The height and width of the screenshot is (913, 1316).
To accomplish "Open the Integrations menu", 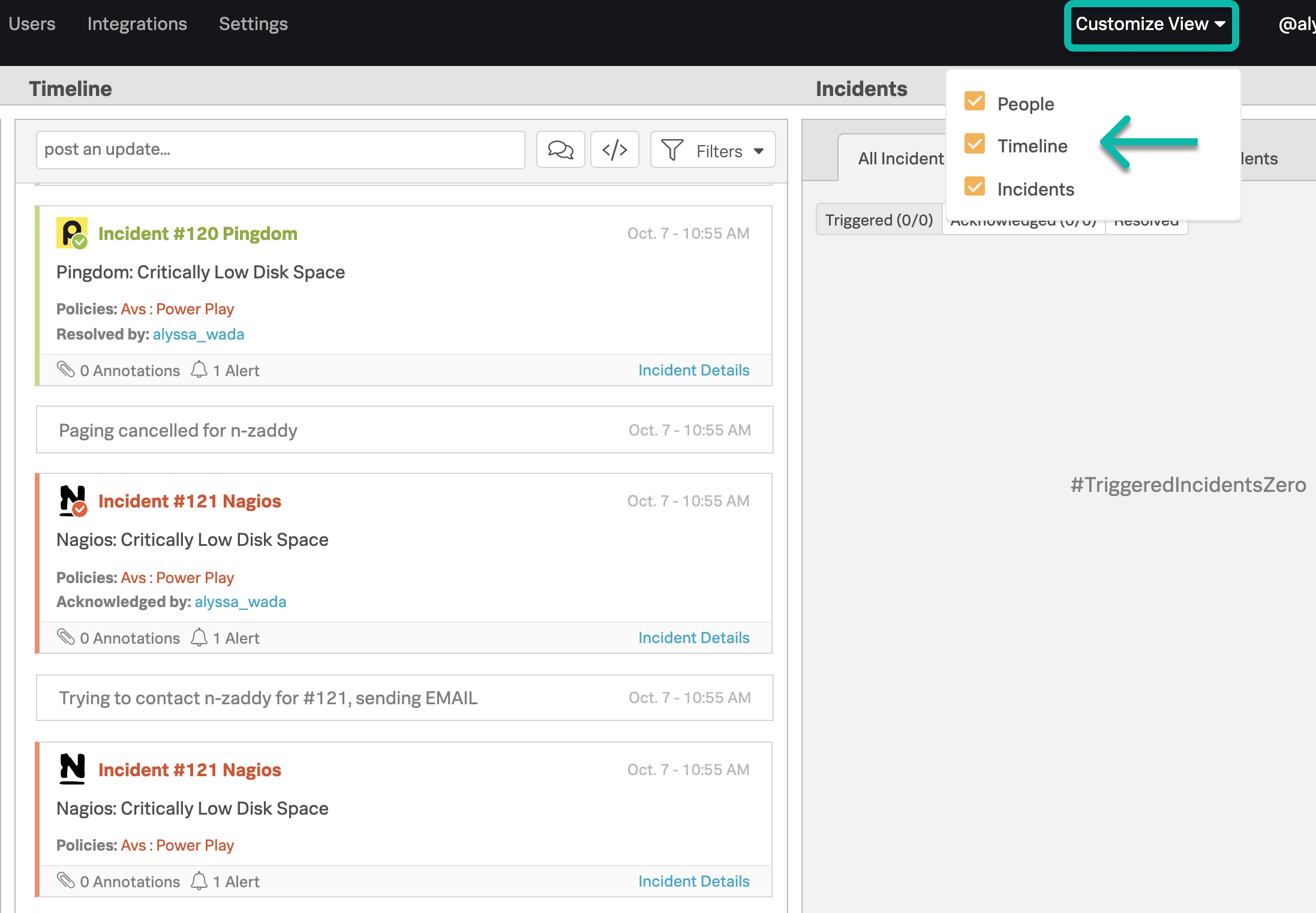I will click(x=137, y=25).
